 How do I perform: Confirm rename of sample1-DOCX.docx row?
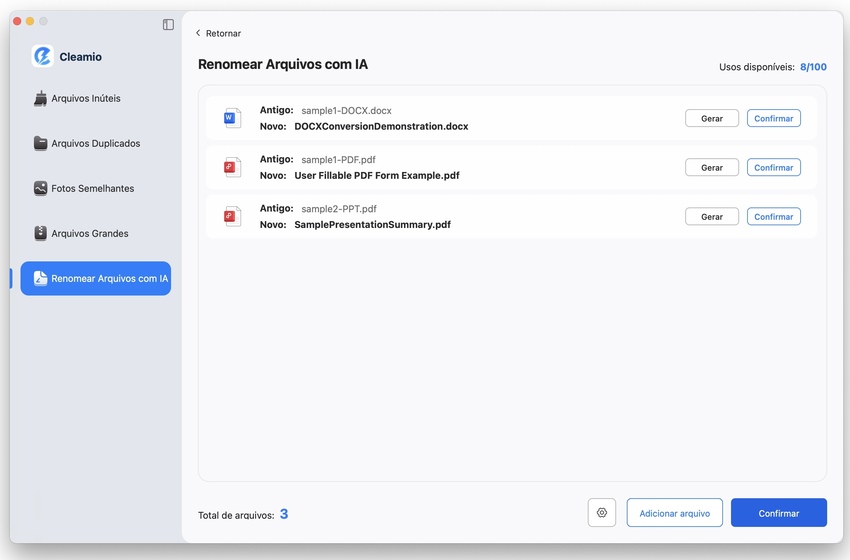(x=773, y=118)
